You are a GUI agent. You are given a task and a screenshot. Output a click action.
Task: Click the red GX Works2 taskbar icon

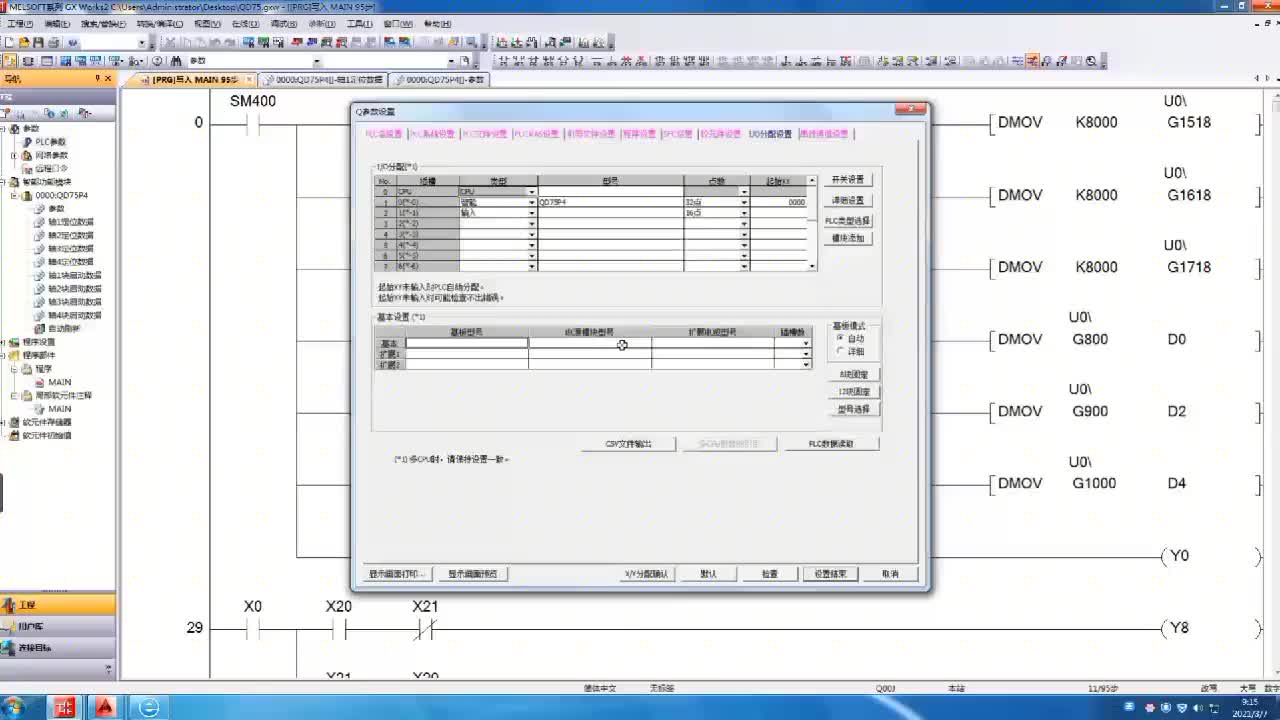pos(65,708)
